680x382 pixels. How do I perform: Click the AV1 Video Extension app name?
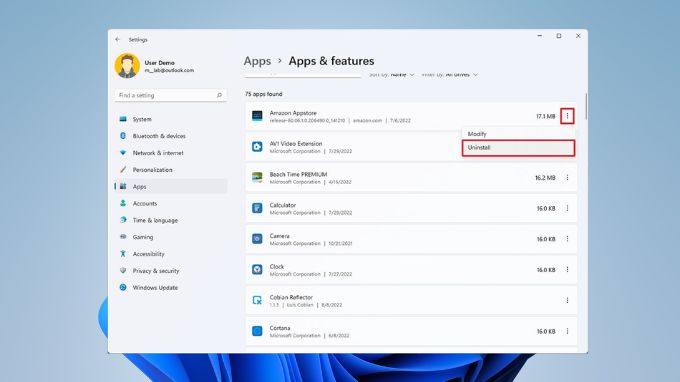tap(296, 144)
